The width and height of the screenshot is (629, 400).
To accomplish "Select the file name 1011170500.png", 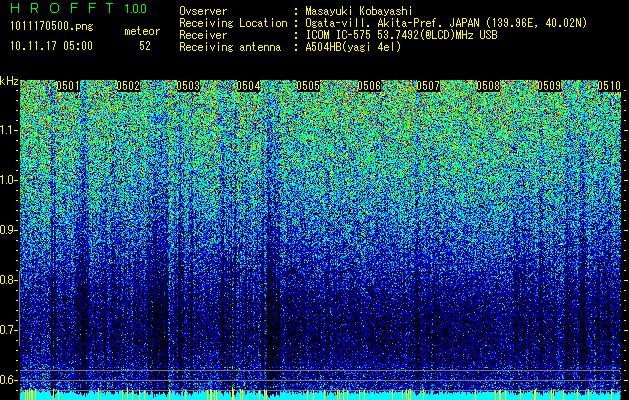I will (52, 27).
